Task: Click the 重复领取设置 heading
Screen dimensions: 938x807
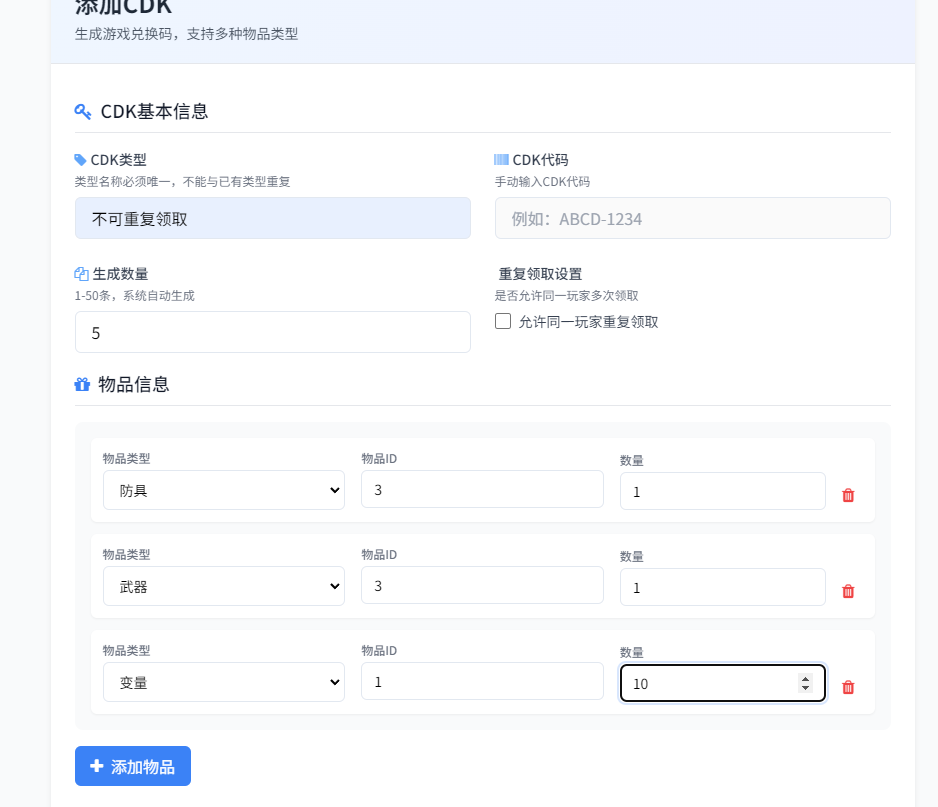Action: pyautogui.click(x=540, y=274)
